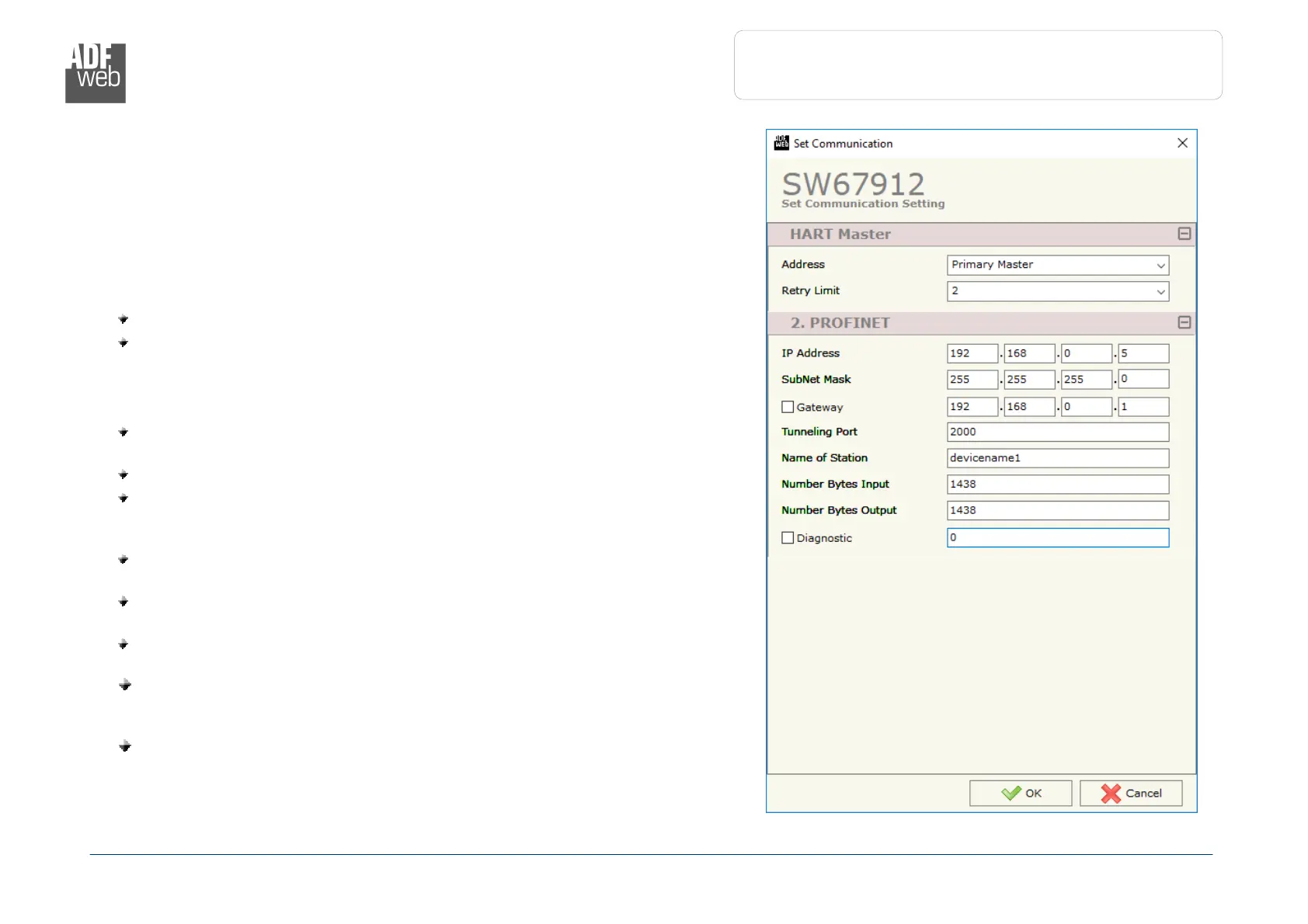Click the Tunneling Port field

pyautogui.click(x=1057, y=432)
